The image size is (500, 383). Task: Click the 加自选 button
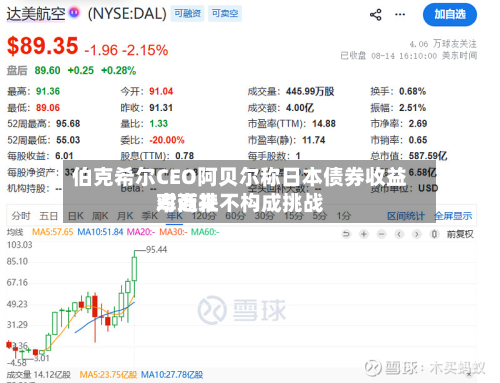tap(450, 15)
